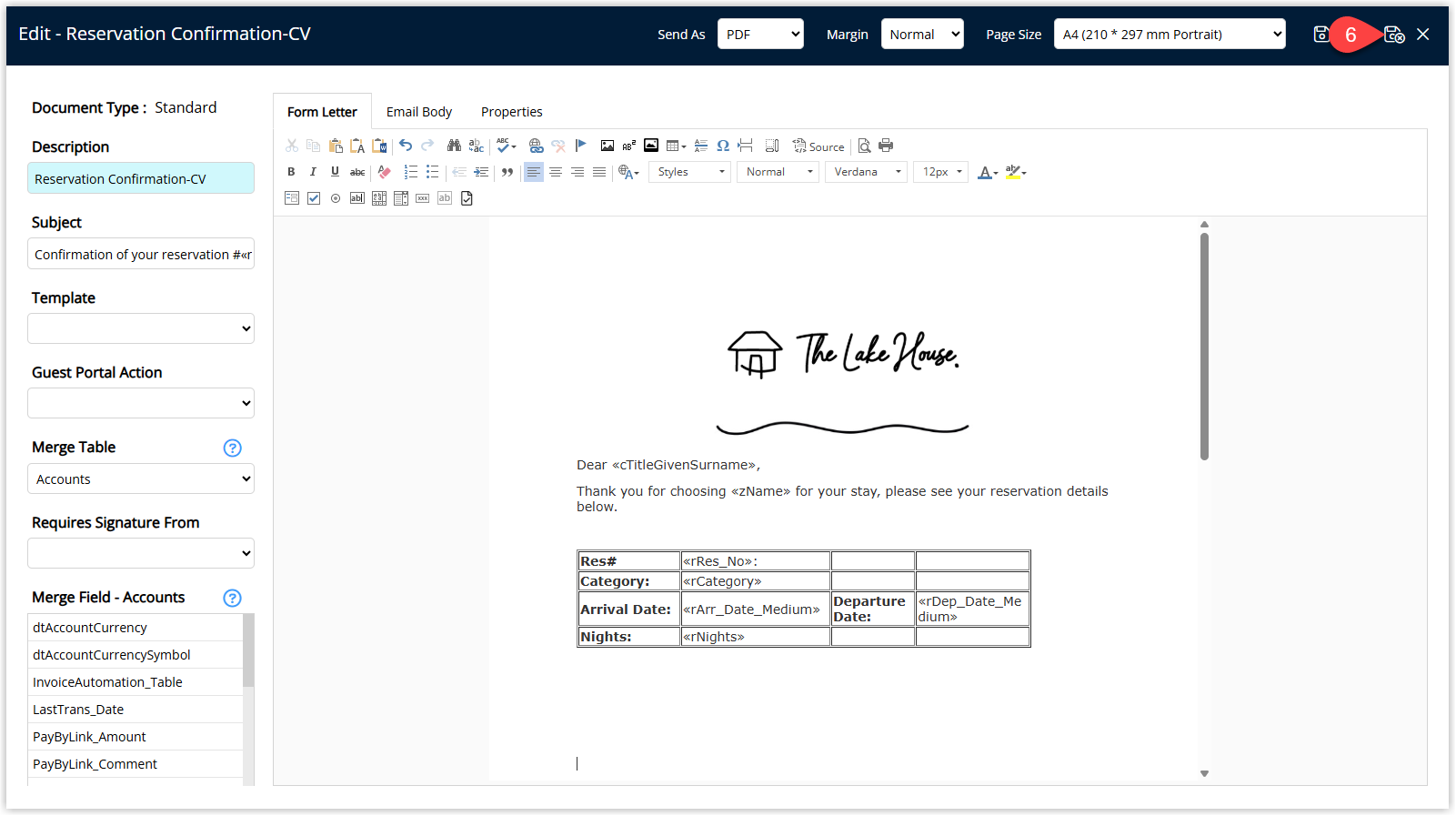This screenshot has height=816, width=1456.
Task: Insert a text field form element
Action: [x=357, y=198]
